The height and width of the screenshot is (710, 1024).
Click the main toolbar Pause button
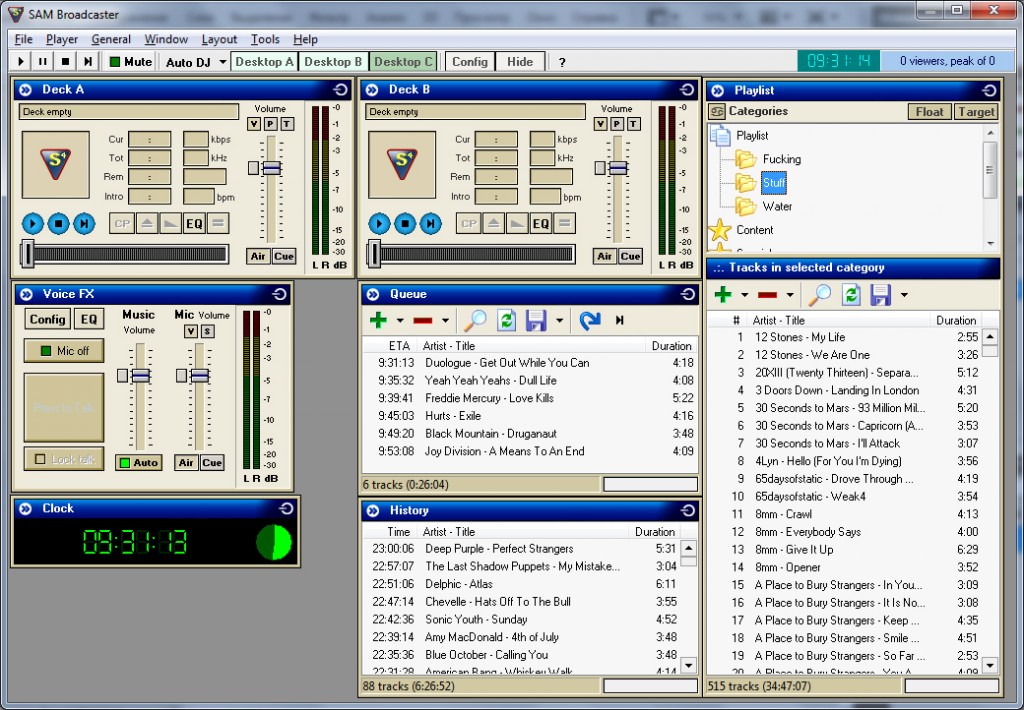[43, 61]
